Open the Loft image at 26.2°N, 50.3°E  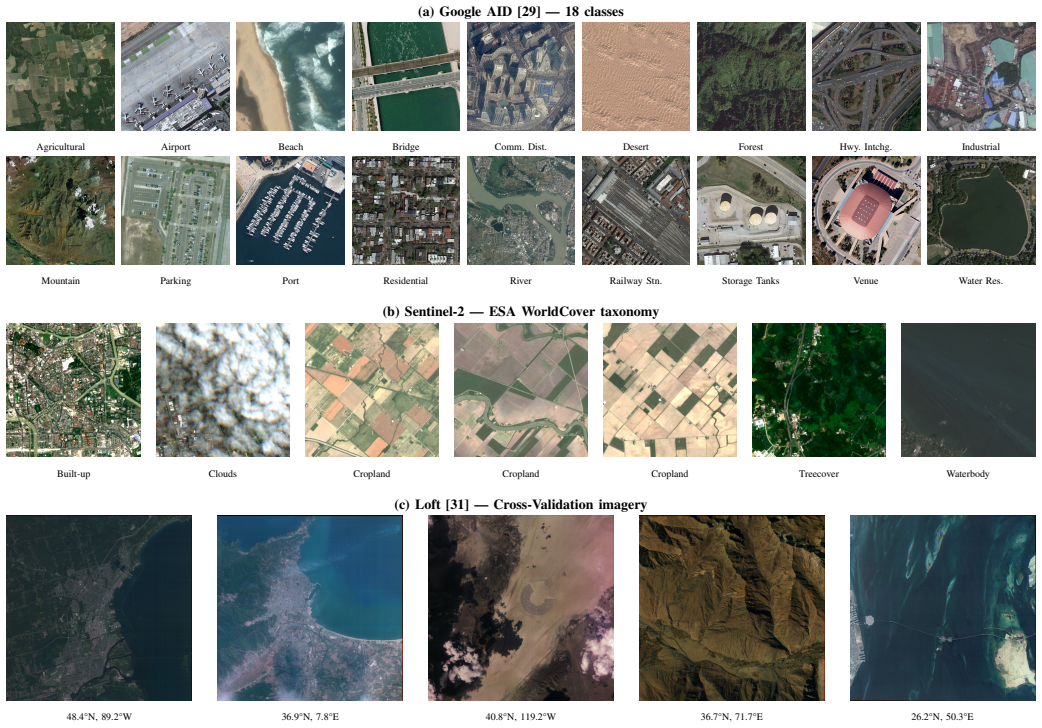(942, 608)
